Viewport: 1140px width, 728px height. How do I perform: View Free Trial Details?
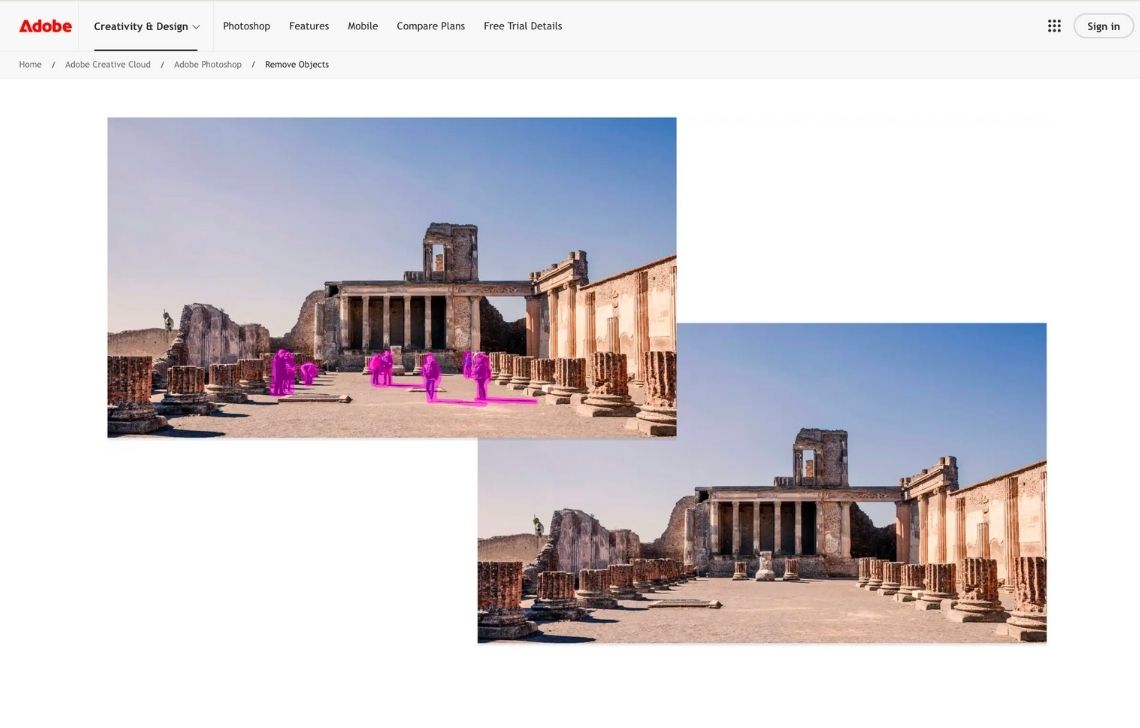point(522,26)
